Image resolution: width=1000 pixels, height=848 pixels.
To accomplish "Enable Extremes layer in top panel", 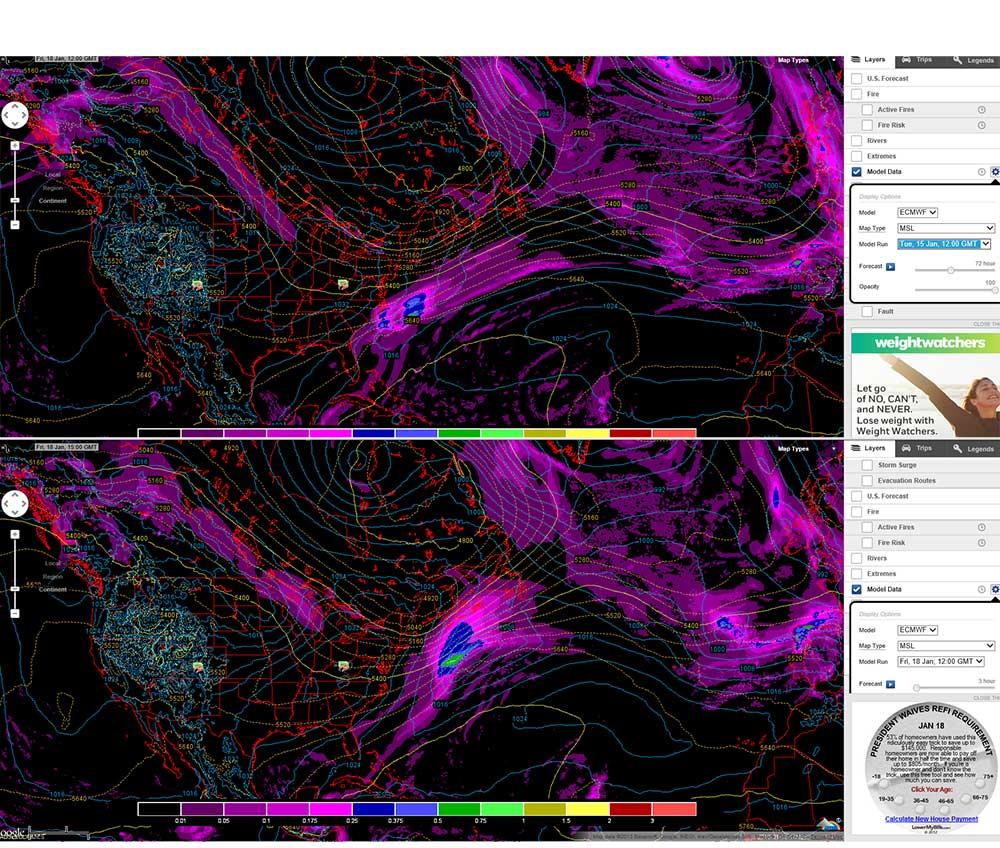I will click(857, 156).
